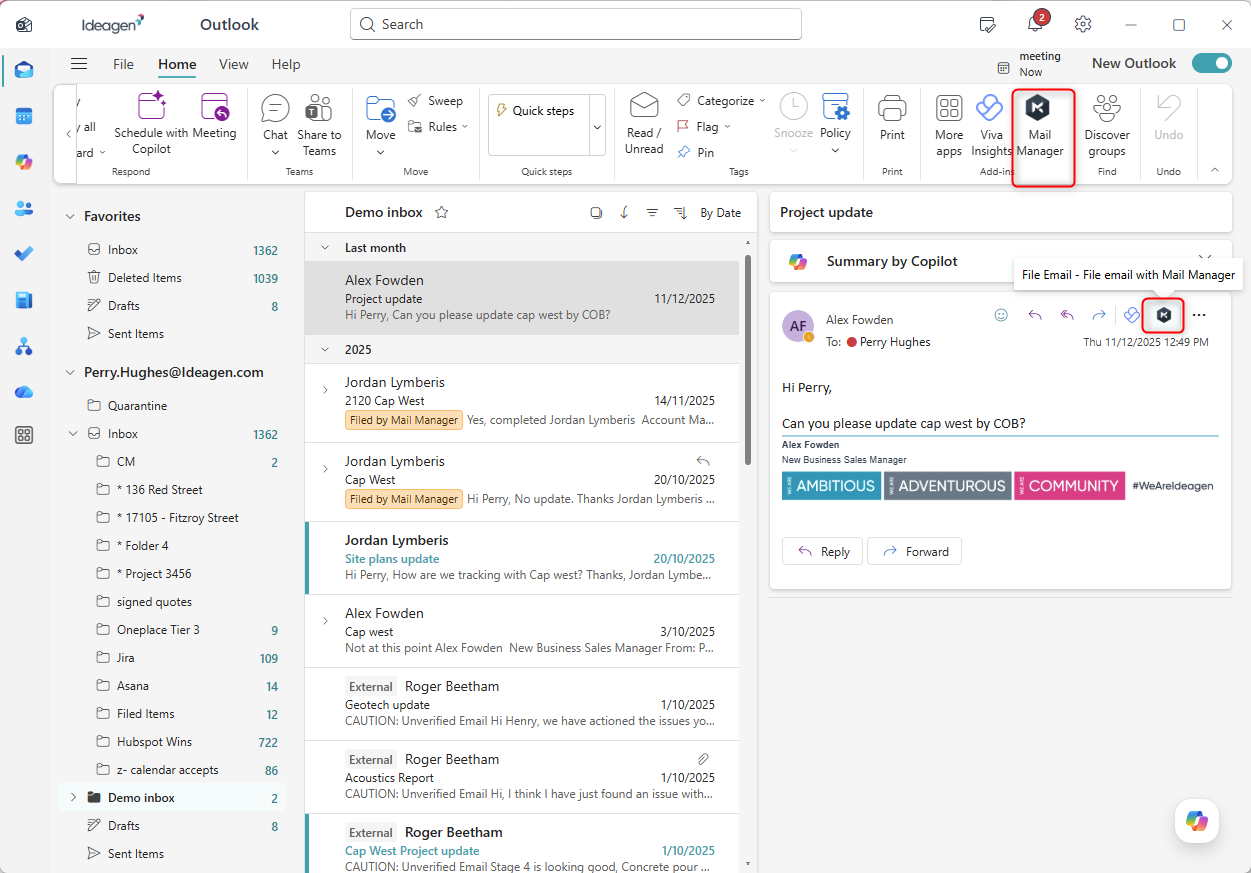The width and height of the screenshot is (1251, 873).
Task: Click the Reply button below message
Action: [822, 551]
